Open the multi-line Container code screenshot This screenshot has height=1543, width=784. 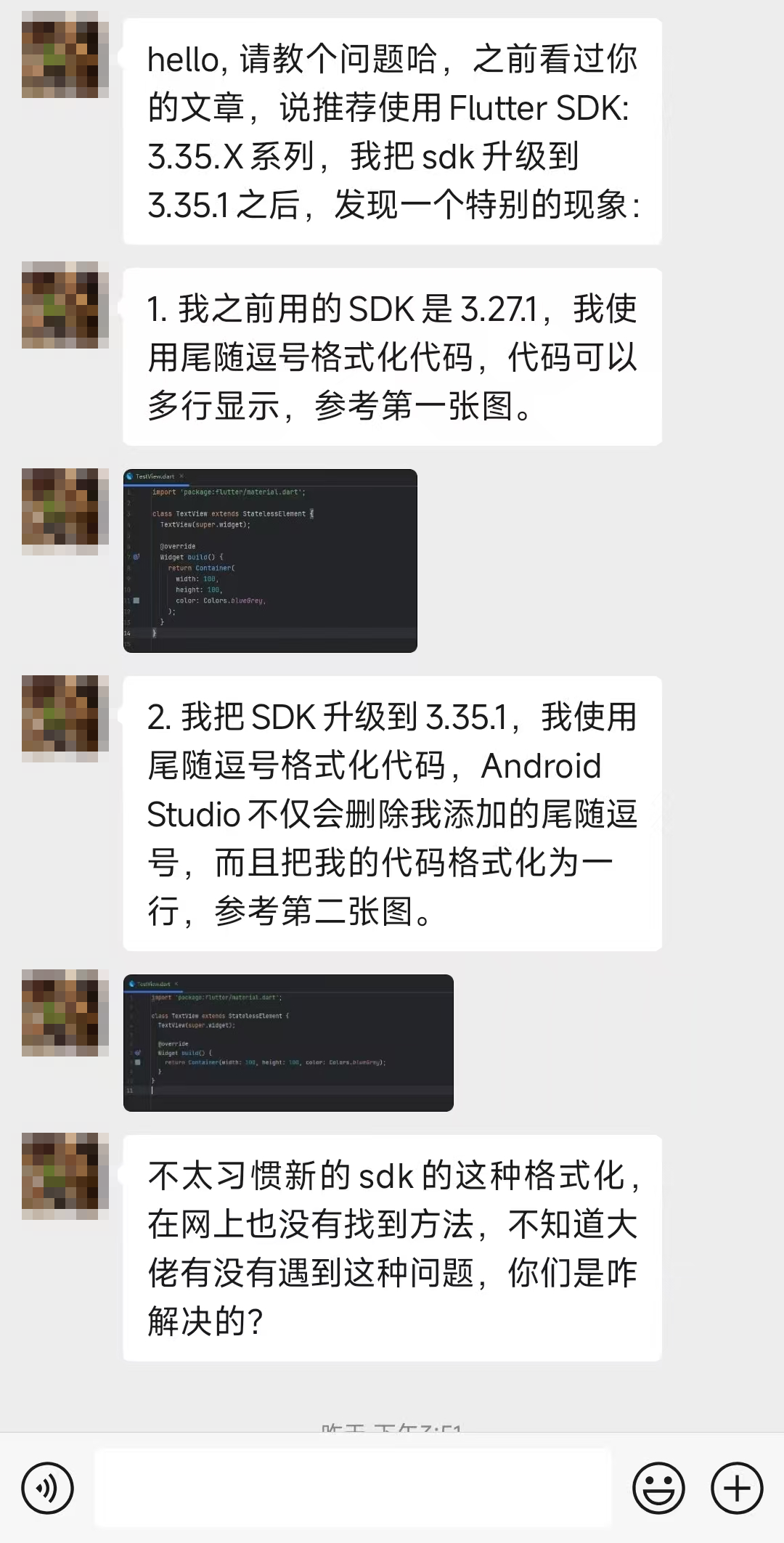tap(270, 561)
